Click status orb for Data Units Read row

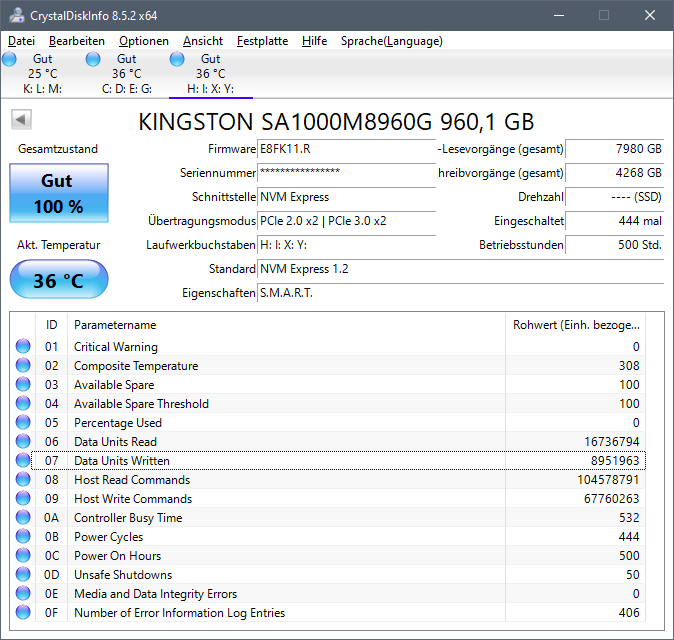pyautogui.click(x=23, y=441)
